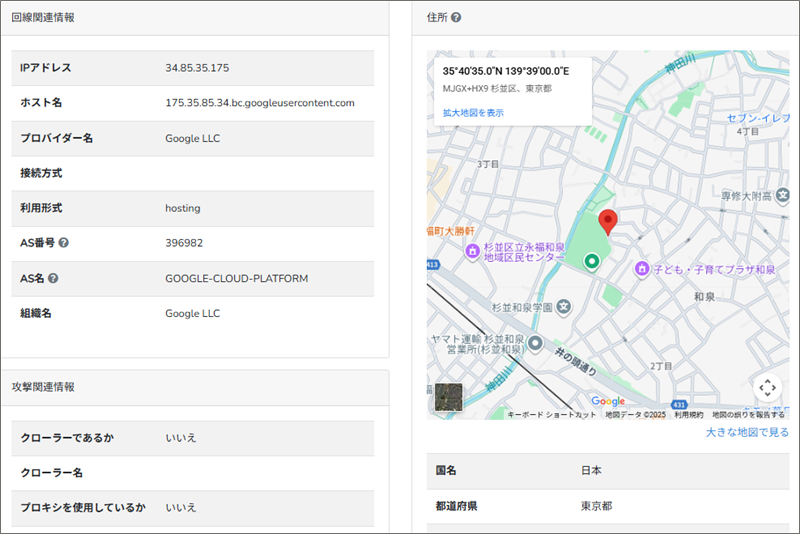The width and height of the screenshot is (800, 534).
Task: Open 拡大地図を表示 link
Action: click(473, 113)
